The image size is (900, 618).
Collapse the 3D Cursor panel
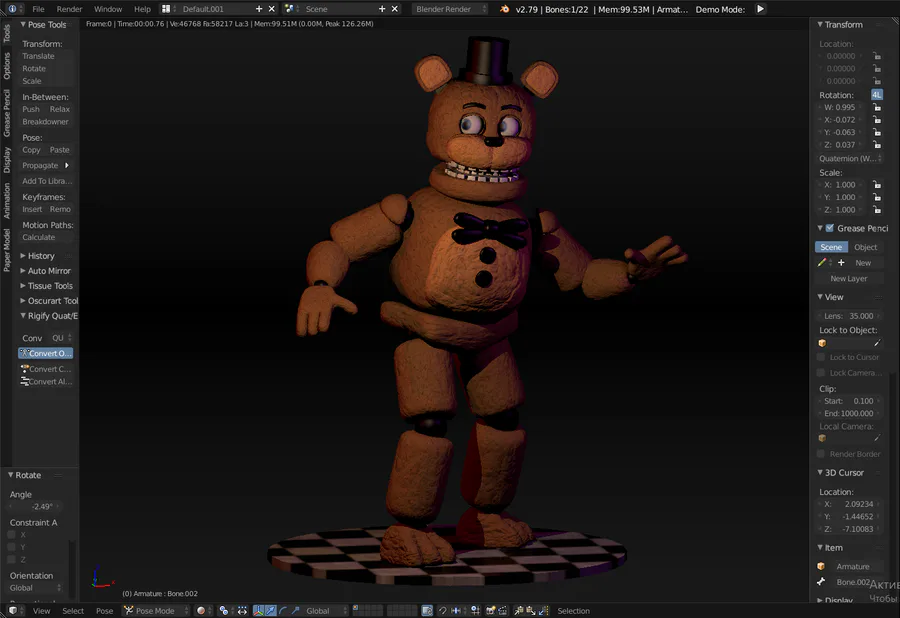[x=820, y=472]
